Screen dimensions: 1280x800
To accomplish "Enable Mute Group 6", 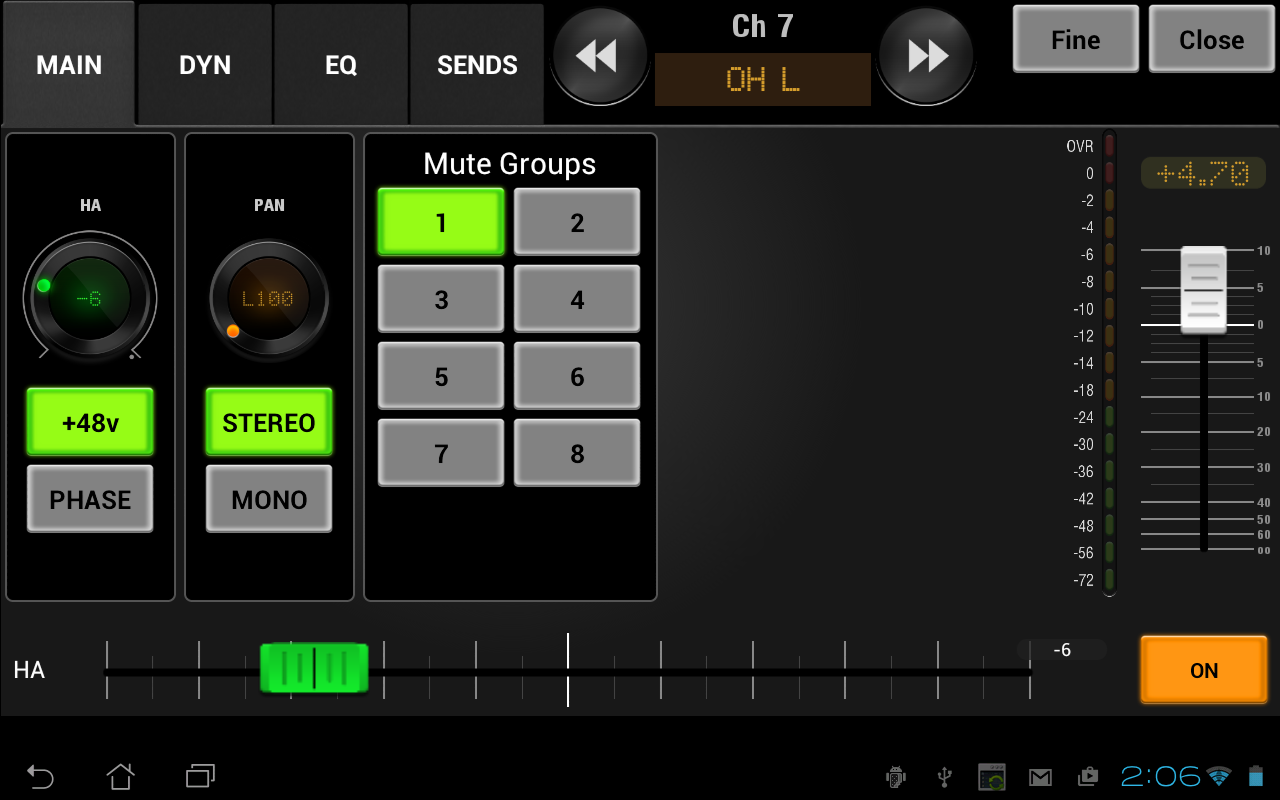I will pyautogui.click(x=577, y=376).
